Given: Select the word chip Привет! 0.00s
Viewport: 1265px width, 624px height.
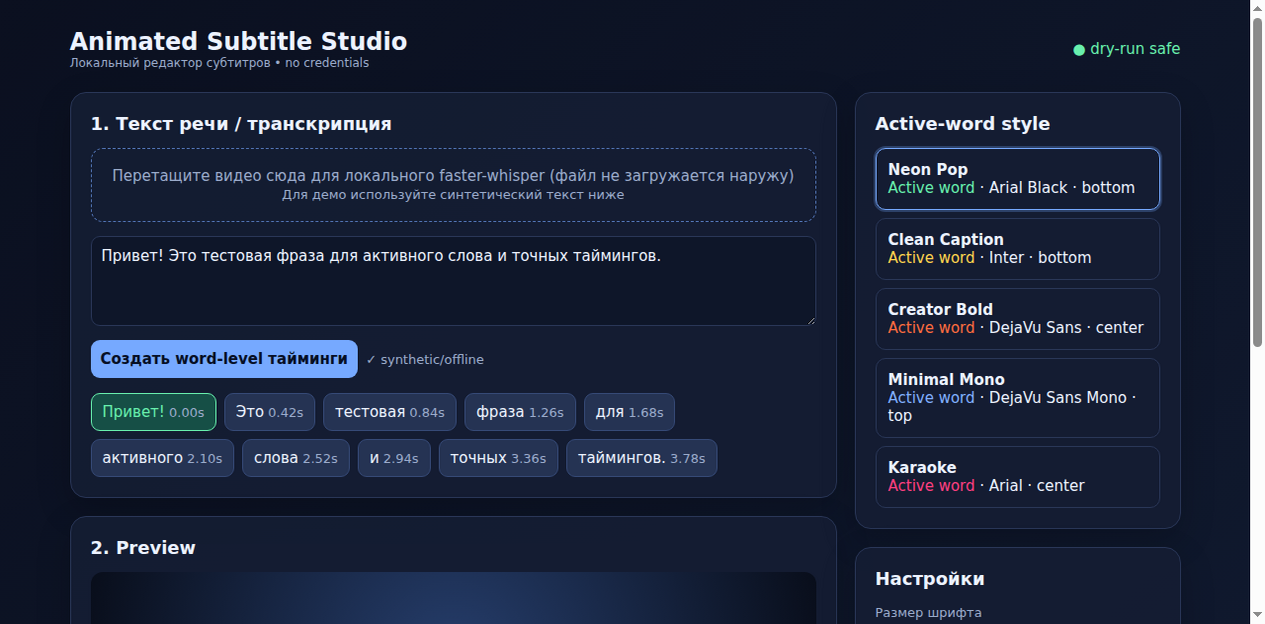Looking at the screenshot, I should click(153, 412).
